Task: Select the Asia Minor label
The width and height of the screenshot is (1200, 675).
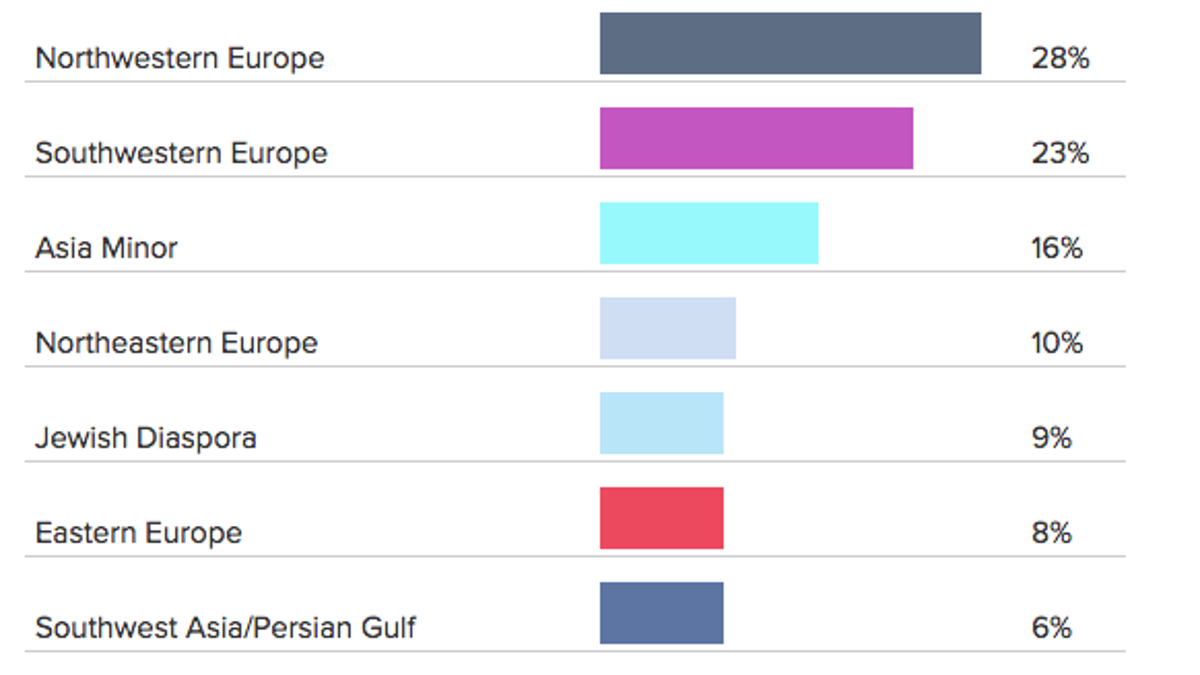Action: 106,248
